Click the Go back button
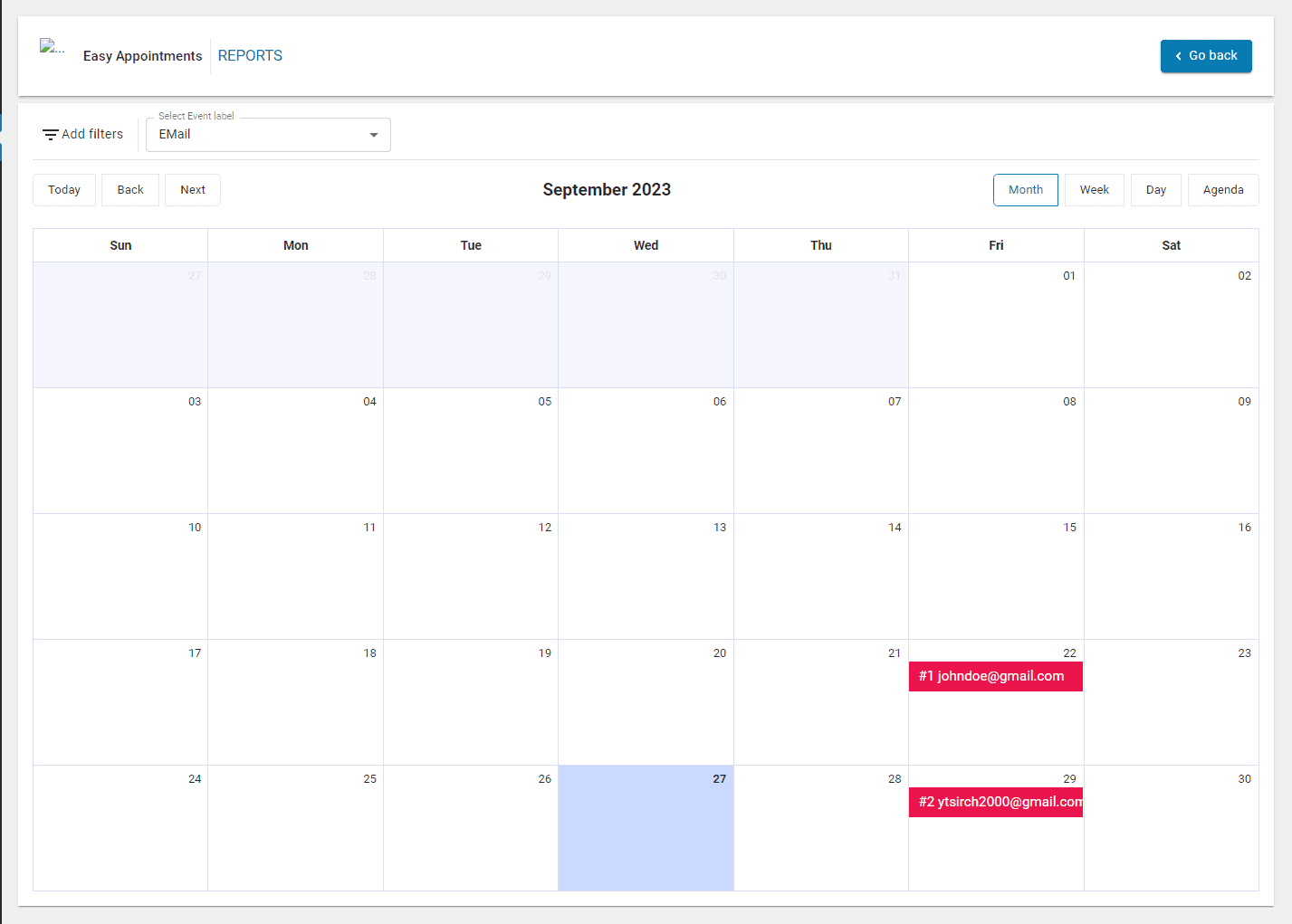 point(1205,56)
